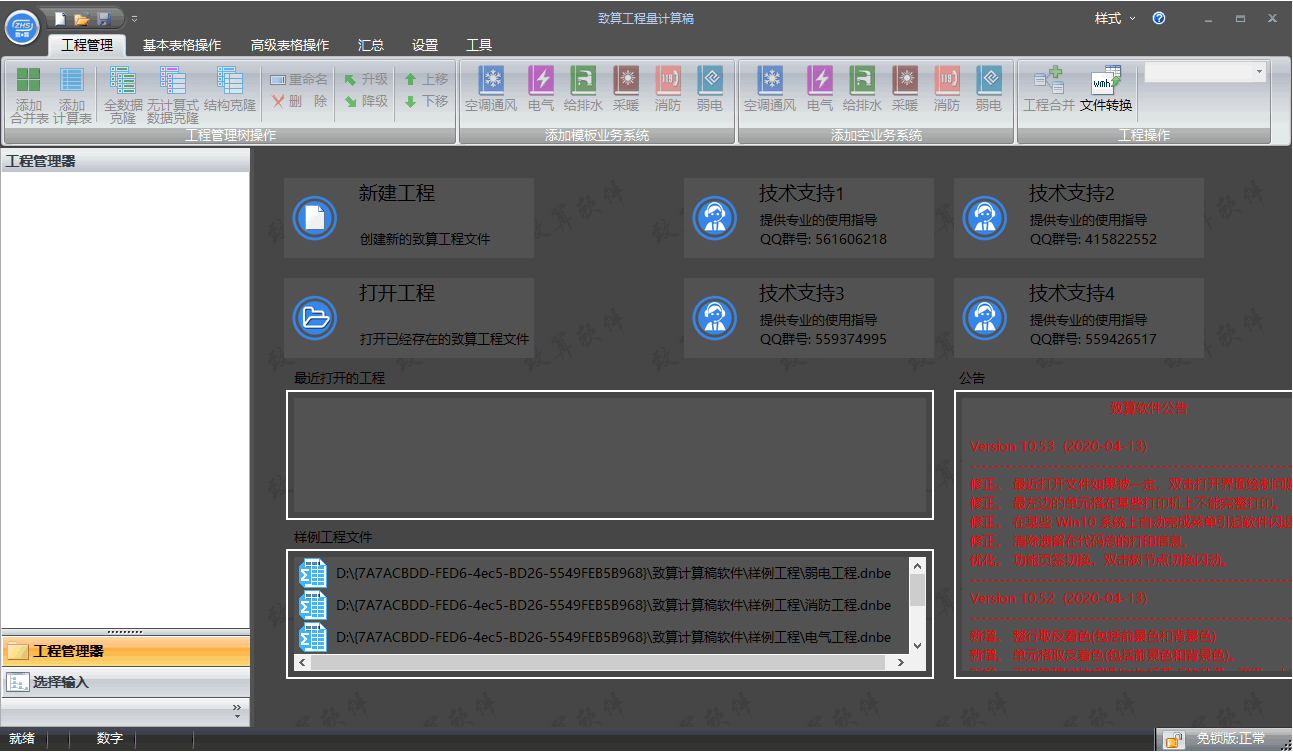Click sample list horizontal scrollbar right arrow
The width and height of the screenshot is (1293, 752).
point(900,662)
